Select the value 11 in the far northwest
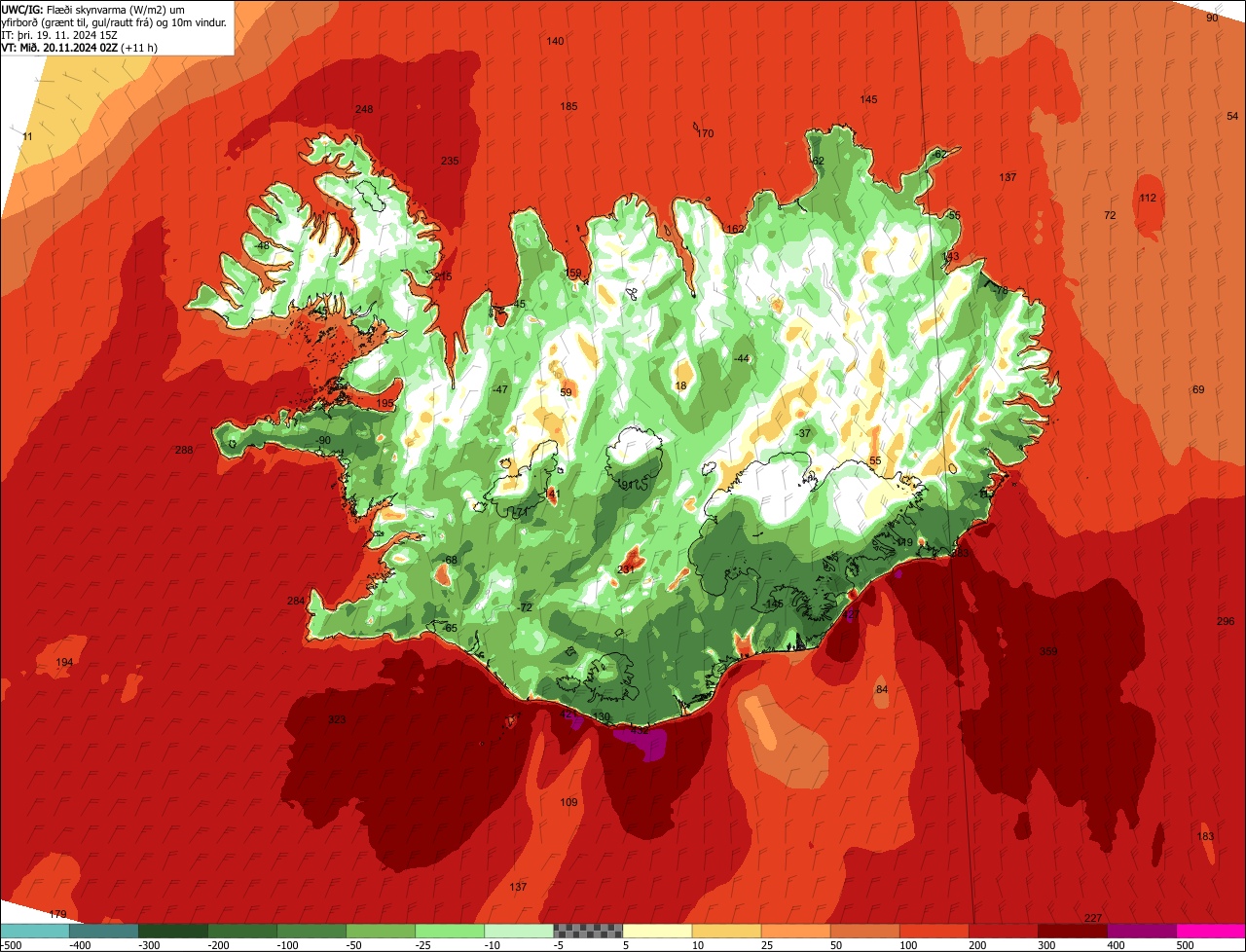 coord(27,136)
